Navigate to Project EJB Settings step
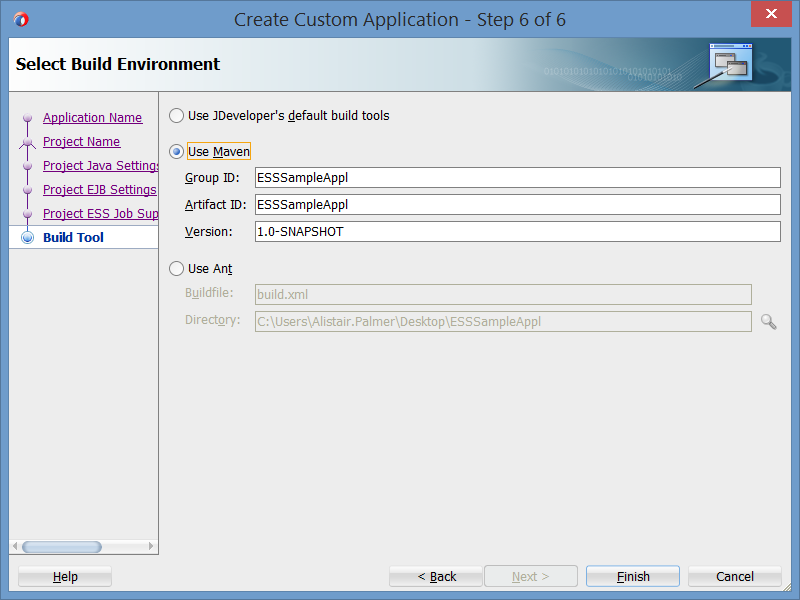The image size is (800, 600). [x=99, y=190]
